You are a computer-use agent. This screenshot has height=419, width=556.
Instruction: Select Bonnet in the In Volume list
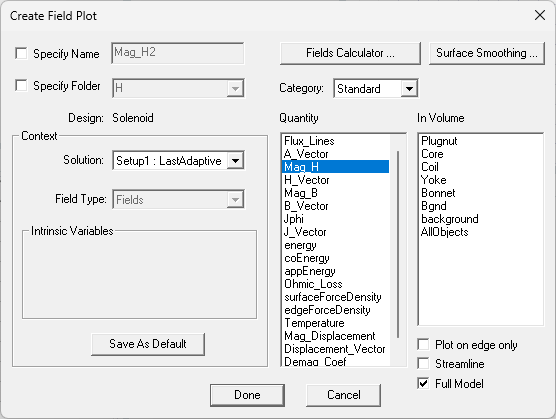coord(480,193)
